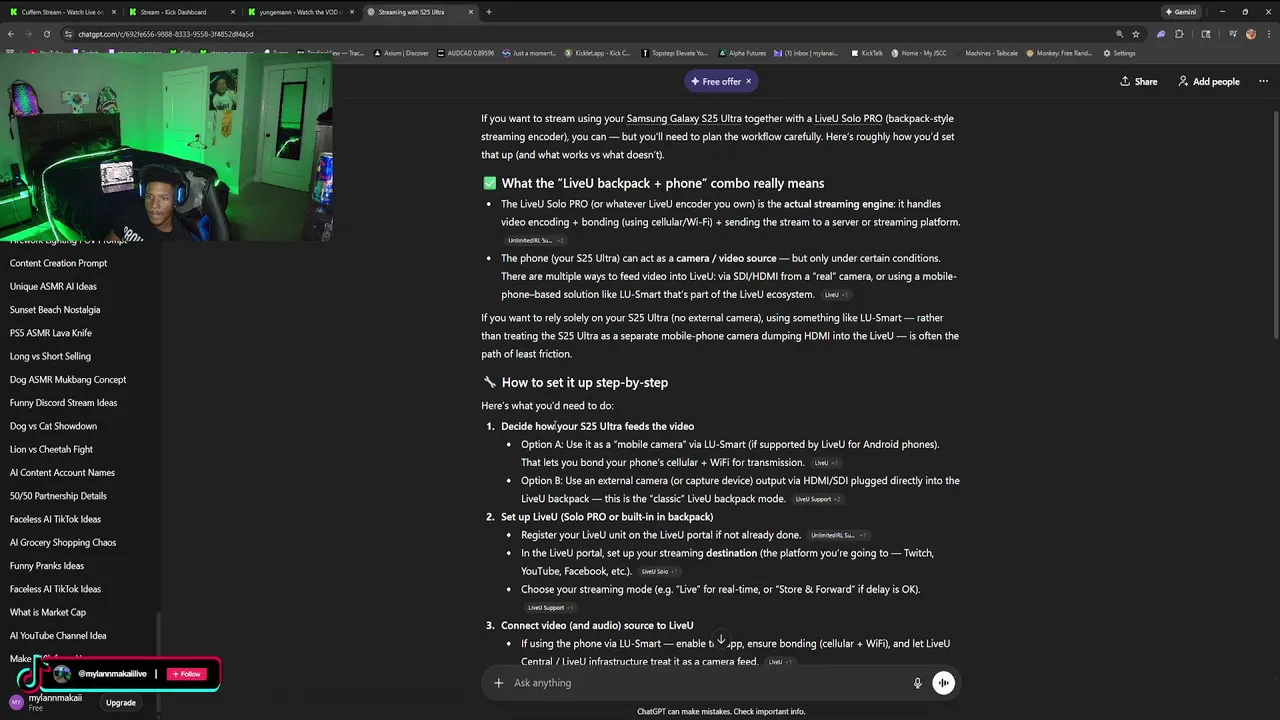The width and height of the screenshot is (1280, 720).
Task: Open the Chrome three-dot menu
Action: pyautogui.click(x=1268, y=34)
